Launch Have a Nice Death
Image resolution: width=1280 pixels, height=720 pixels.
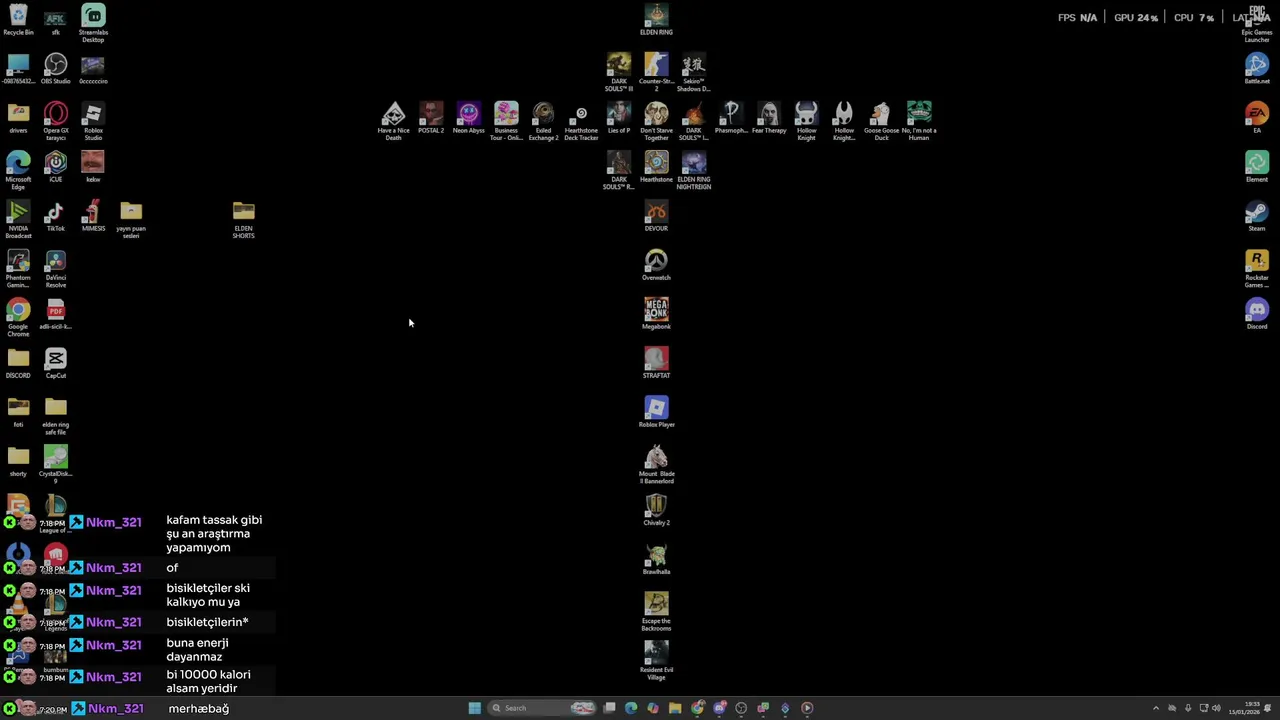point(393,121)
